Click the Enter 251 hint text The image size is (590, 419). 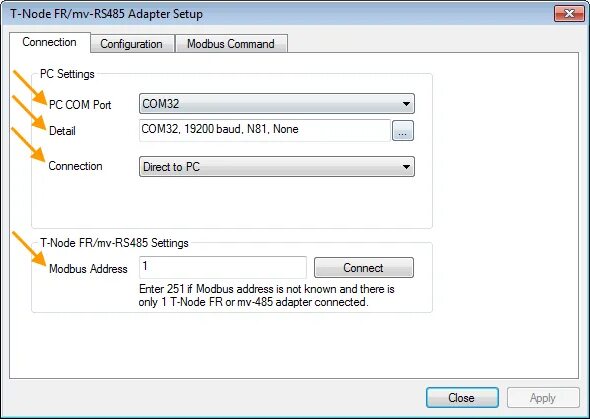pos(266,295)
